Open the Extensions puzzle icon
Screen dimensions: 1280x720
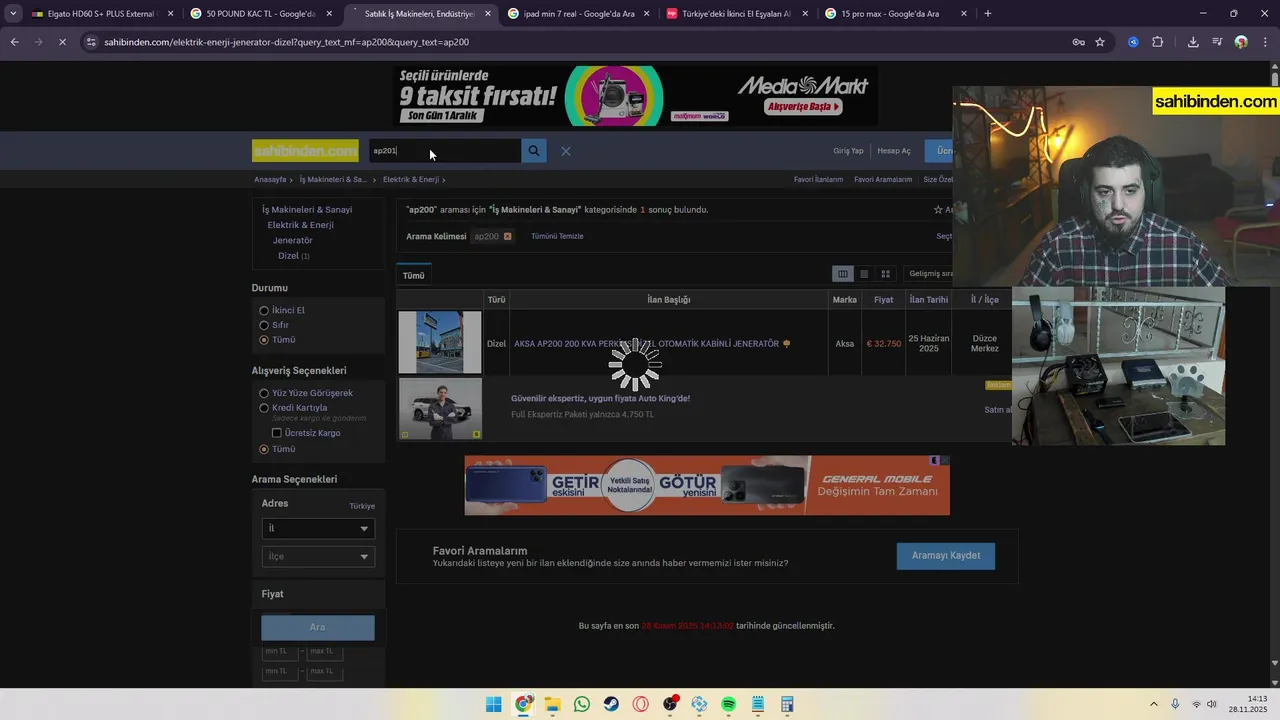pos(1158,42)
